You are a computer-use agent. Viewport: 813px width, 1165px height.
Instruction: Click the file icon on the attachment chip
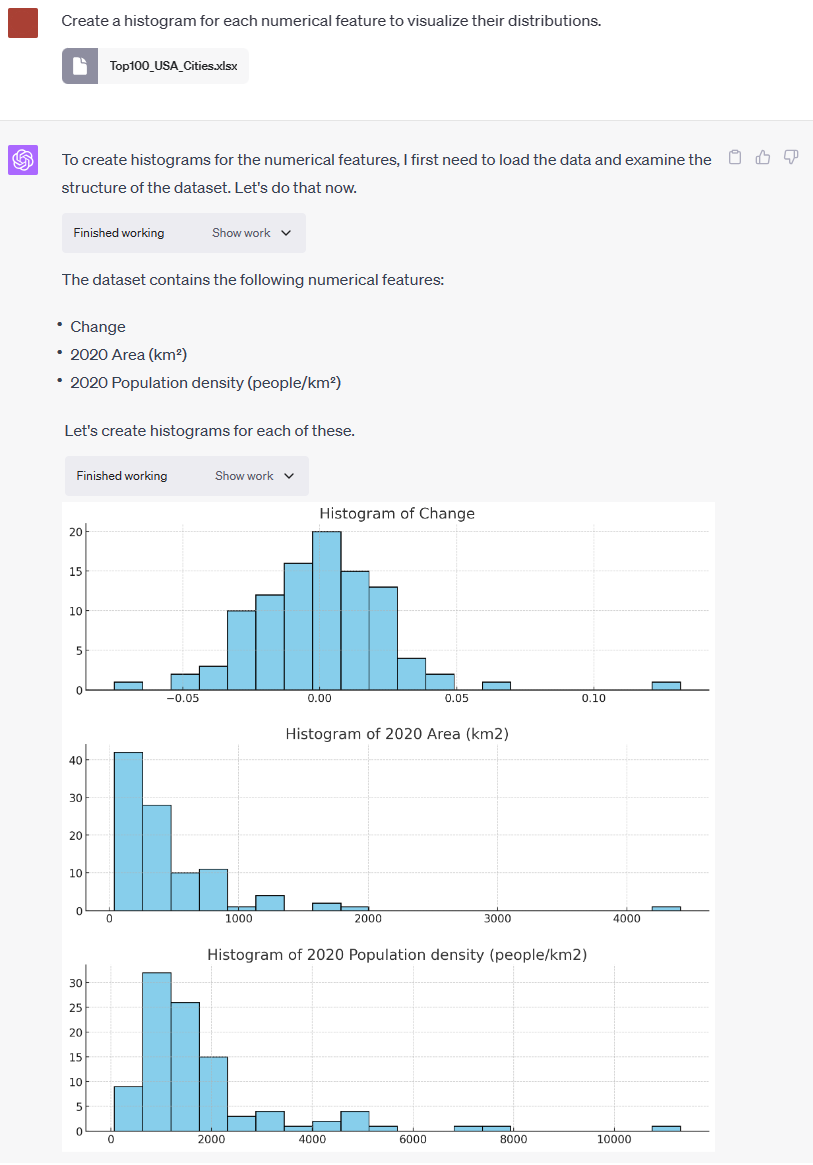[x=80, y=65]
